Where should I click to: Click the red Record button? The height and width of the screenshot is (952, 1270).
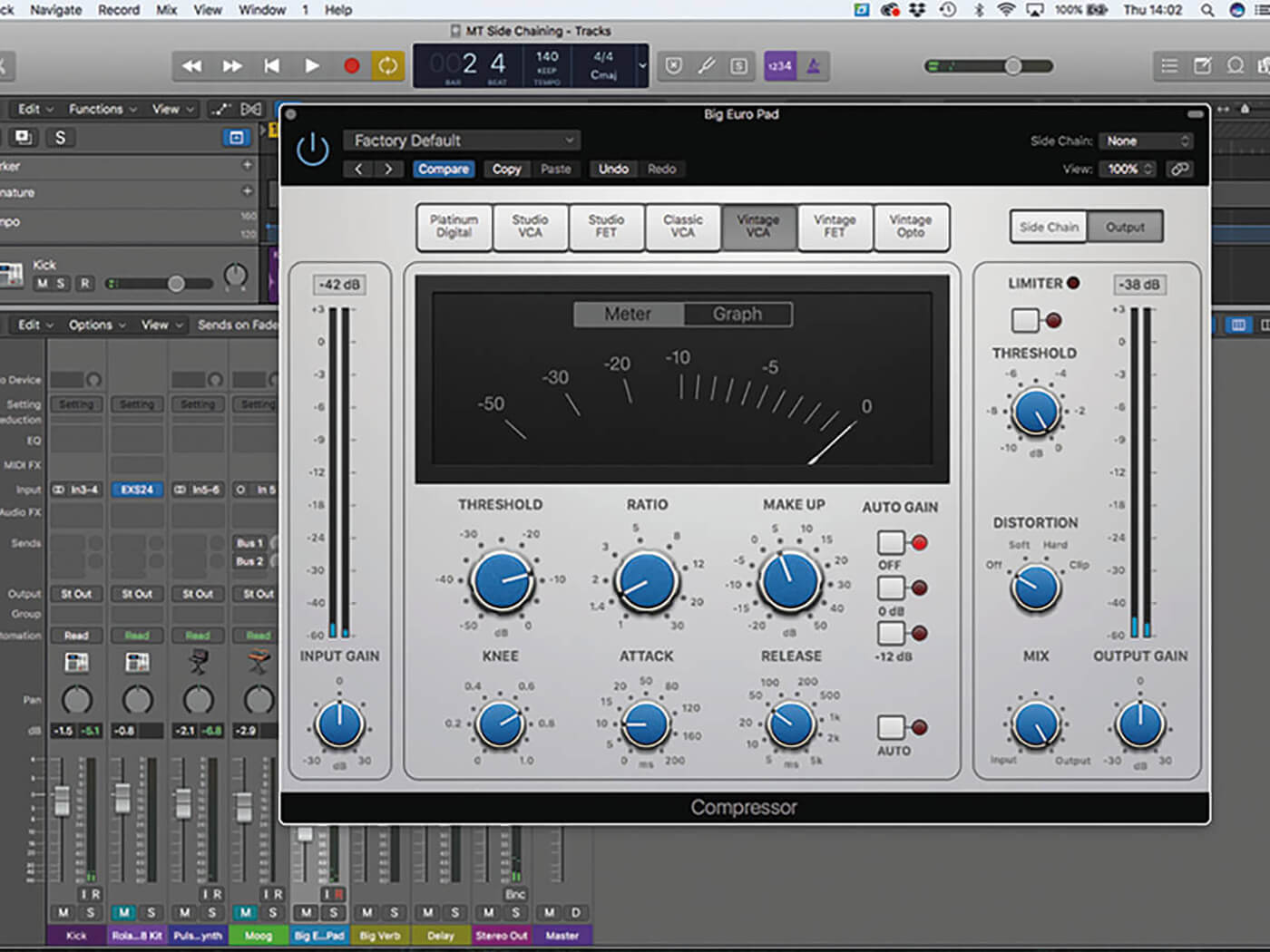coord(351,65)
